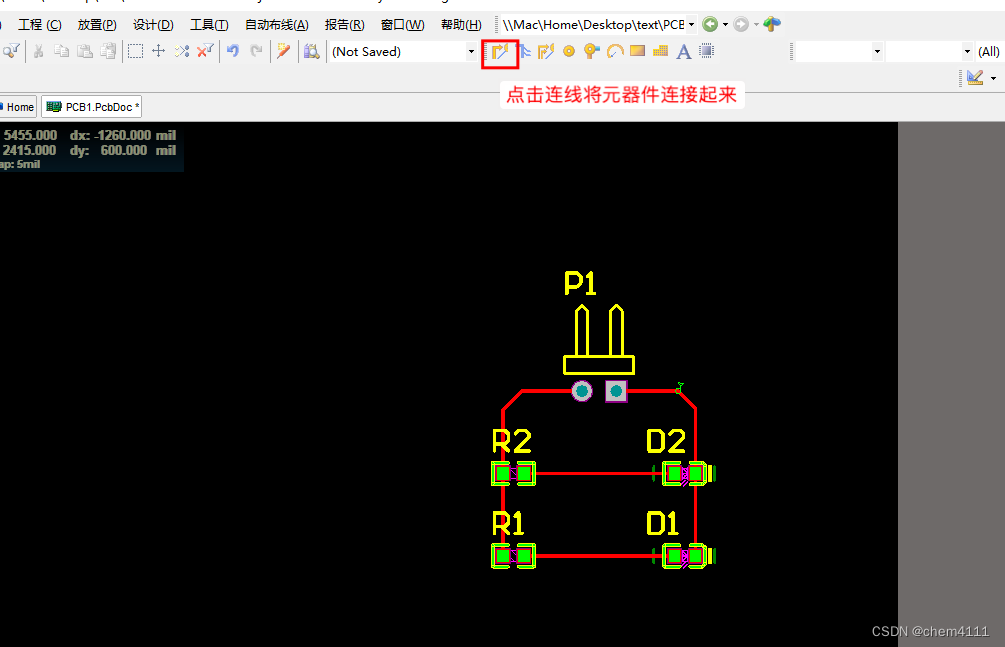Open the 工程(C) project menu
This screenshot has height=647, width=1005.
(40, 25)
